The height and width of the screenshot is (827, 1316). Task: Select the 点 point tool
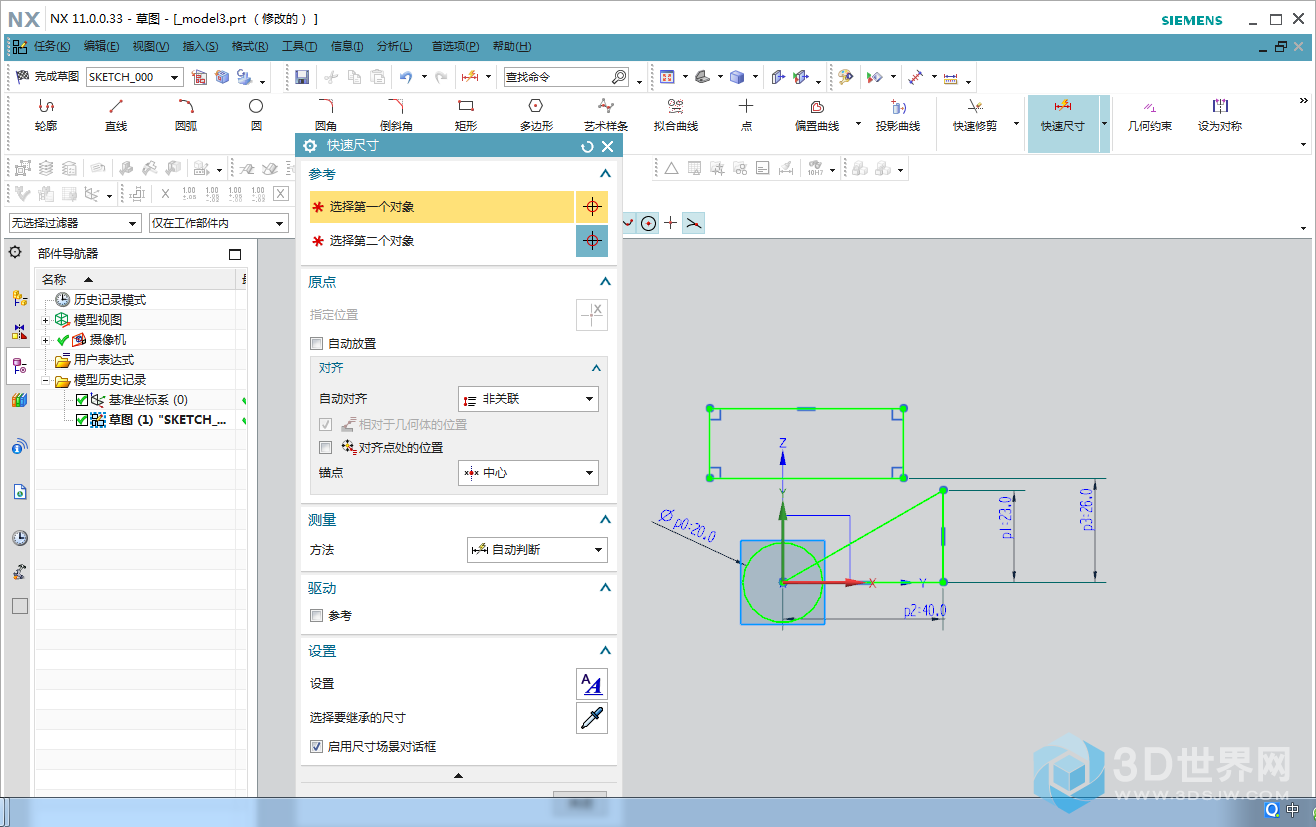coord(746,115)
